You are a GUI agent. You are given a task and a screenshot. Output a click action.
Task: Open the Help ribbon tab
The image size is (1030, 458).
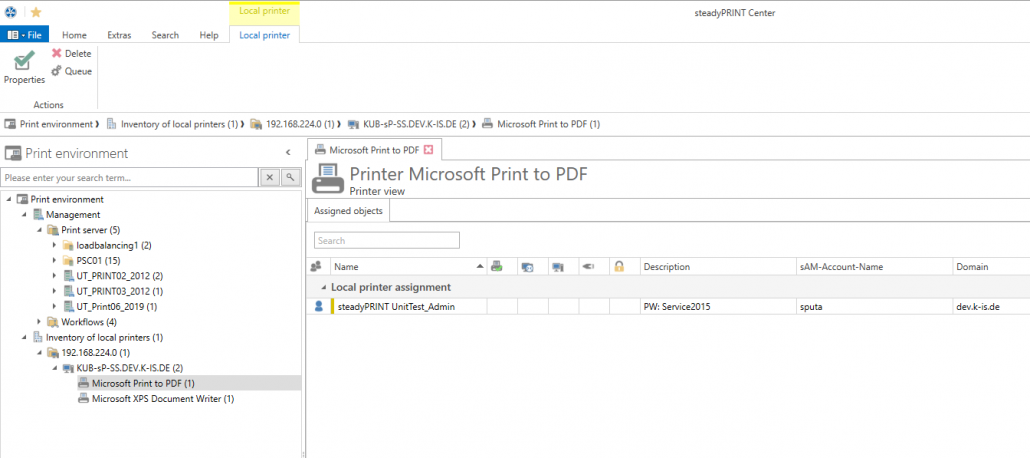(x=209, y=35)
